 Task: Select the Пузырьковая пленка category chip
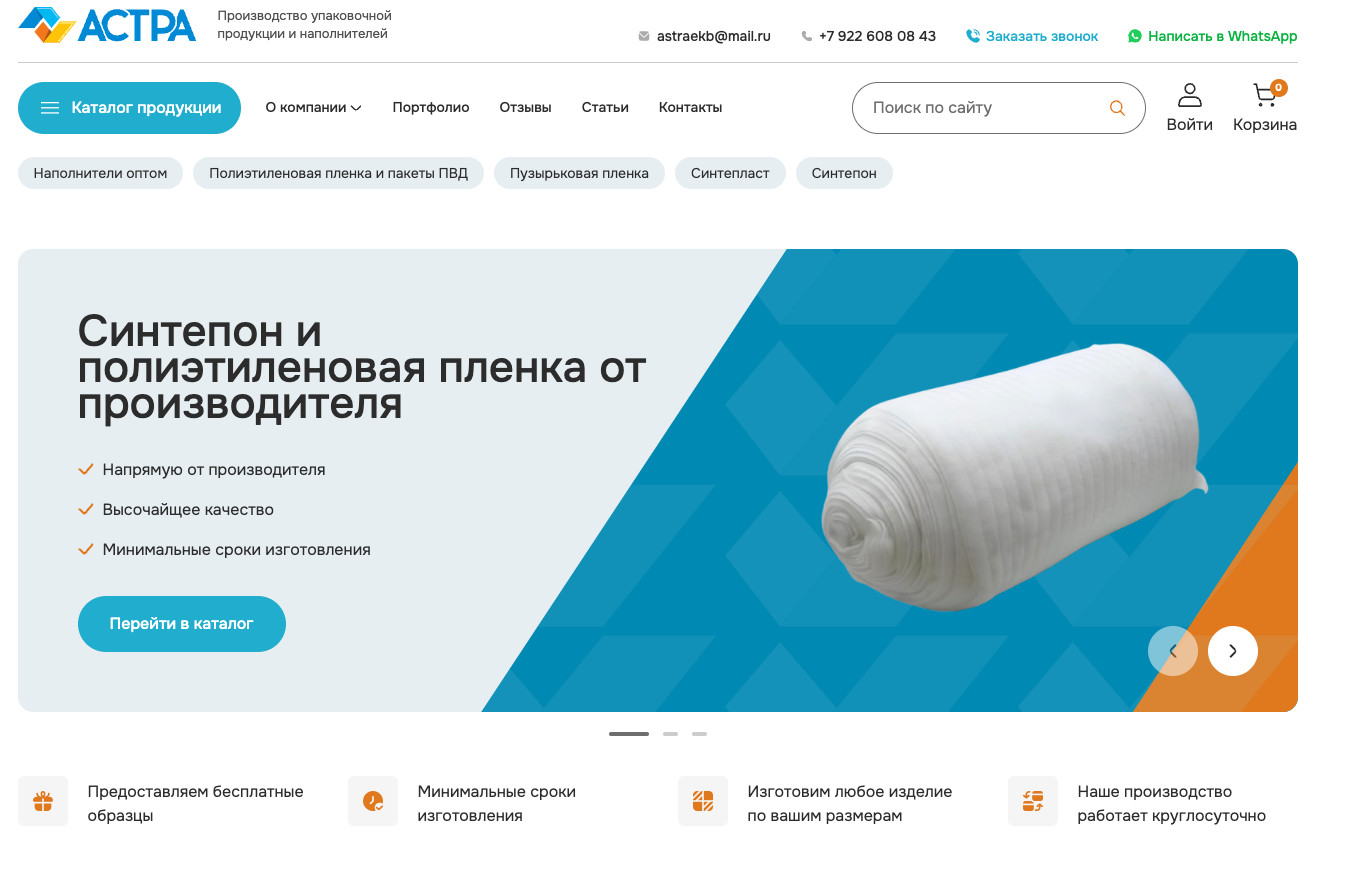579,173
